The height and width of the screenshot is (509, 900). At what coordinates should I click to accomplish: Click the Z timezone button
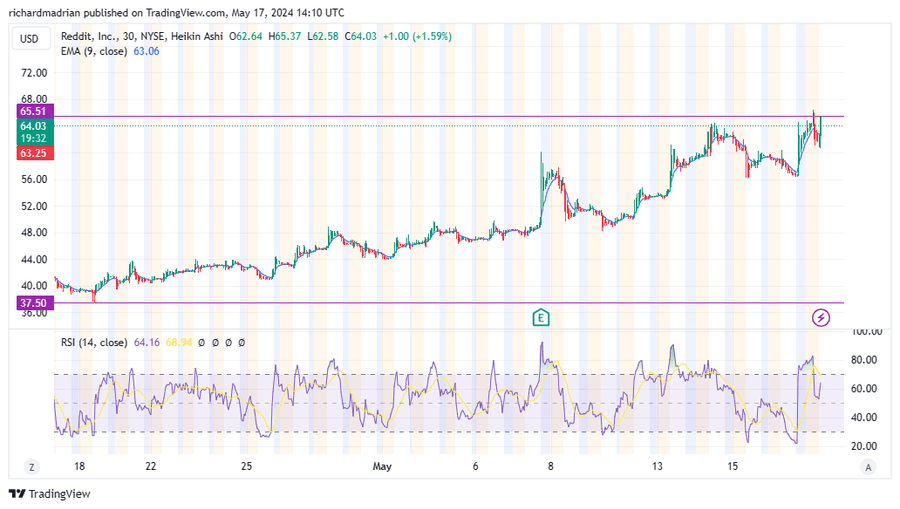[32, 467]
